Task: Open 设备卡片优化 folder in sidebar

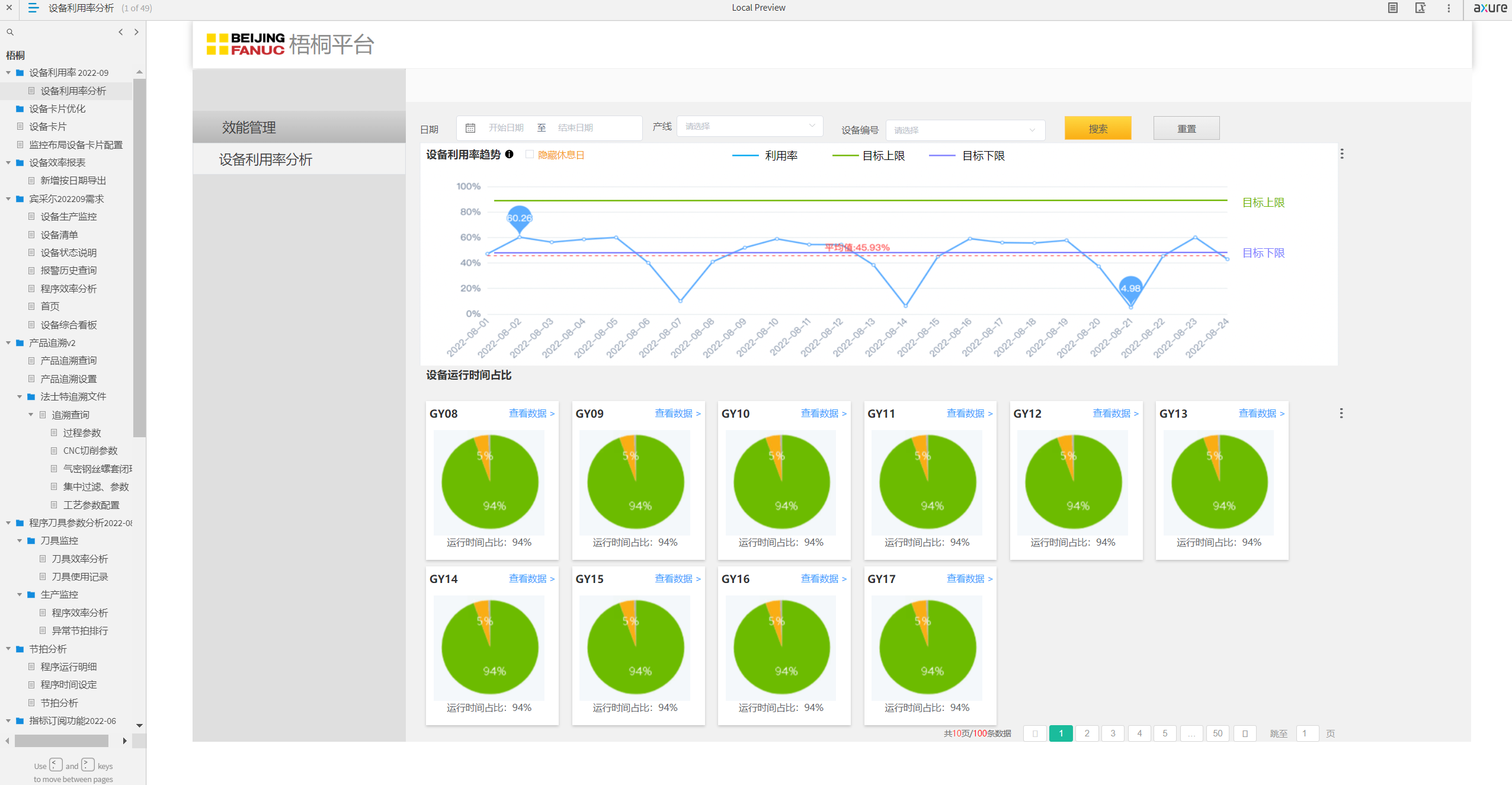Action: [x=57, y=108]
